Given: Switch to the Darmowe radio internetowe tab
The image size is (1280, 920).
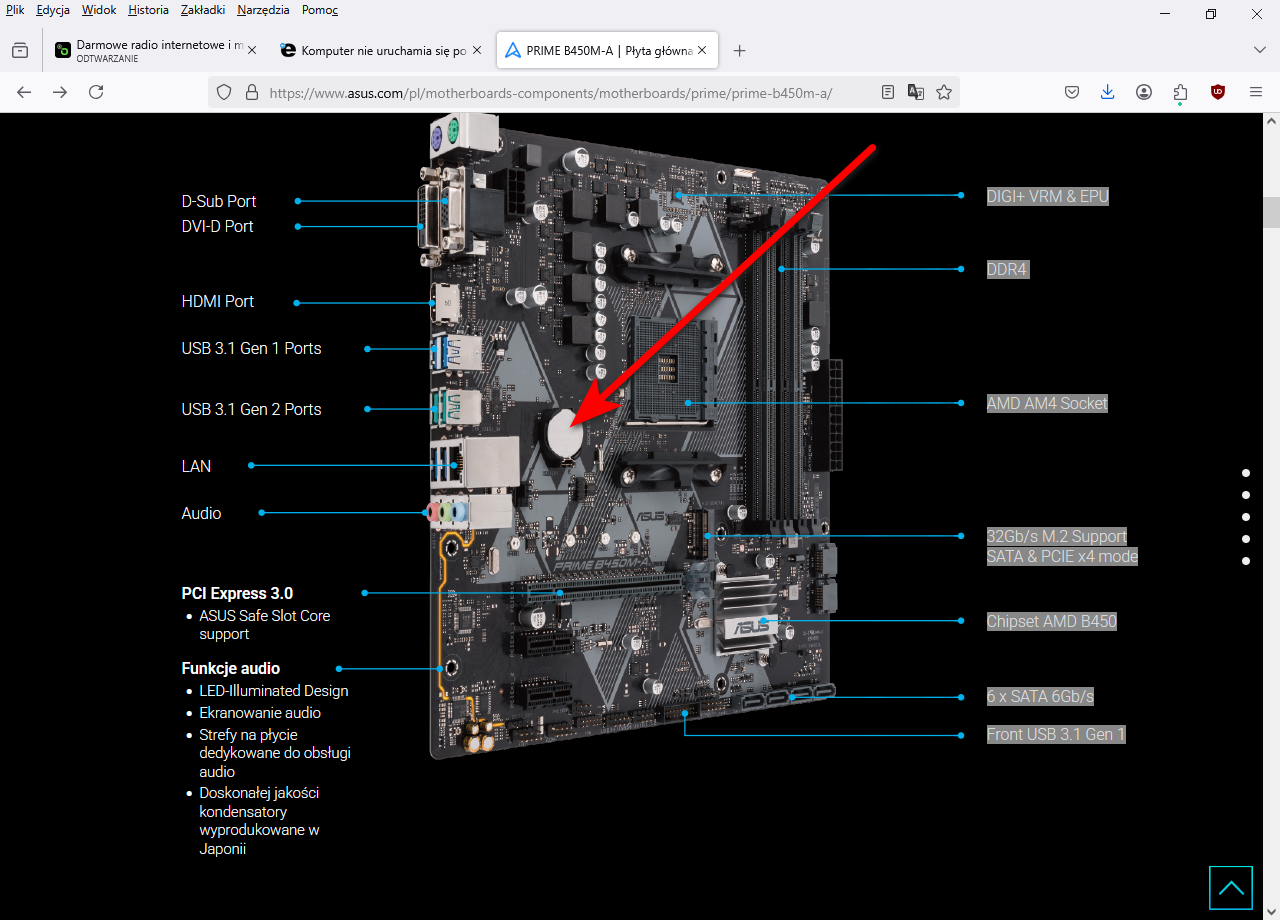Looking at the screenshot, I should coord(157,50).
